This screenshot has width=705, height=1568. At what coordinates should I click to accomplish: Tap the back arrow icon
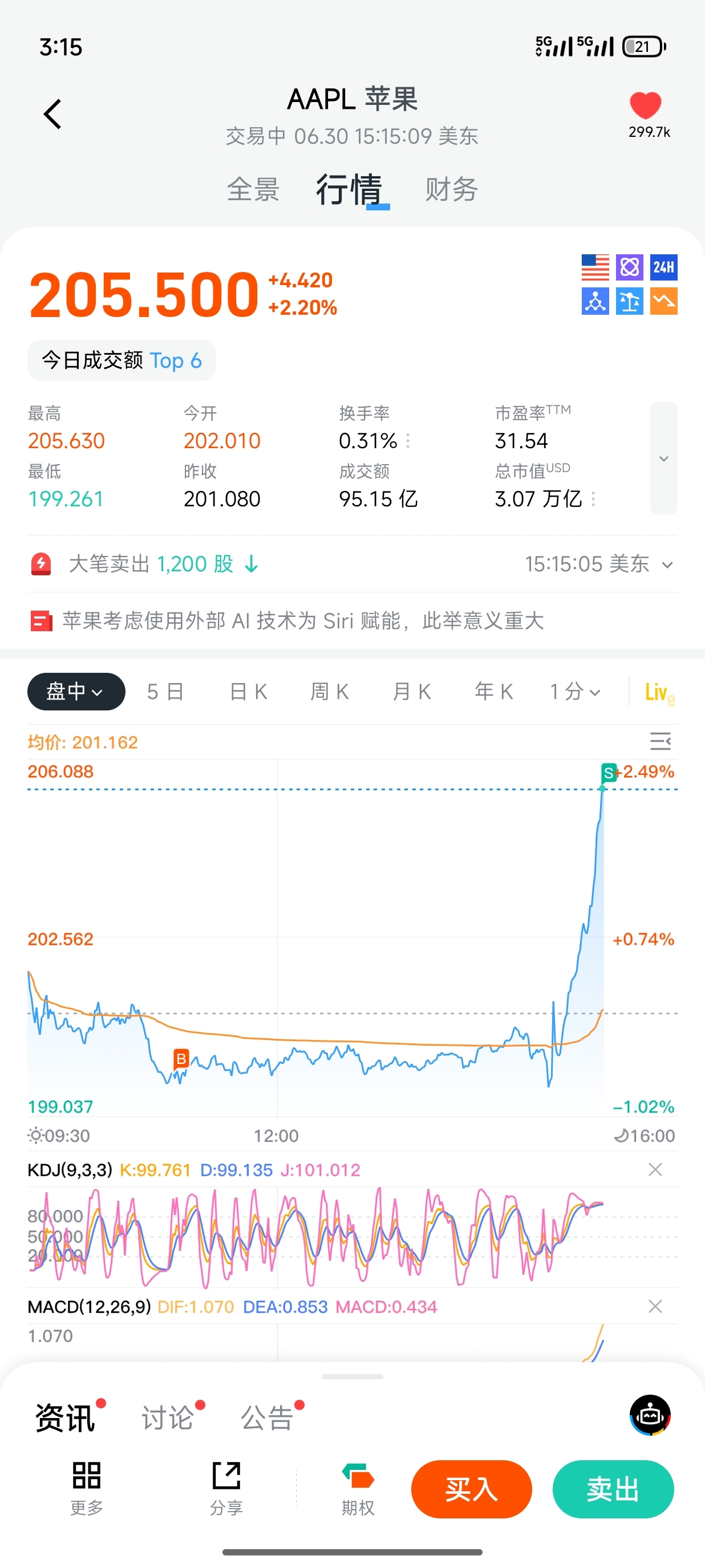(x=52, y=114)
